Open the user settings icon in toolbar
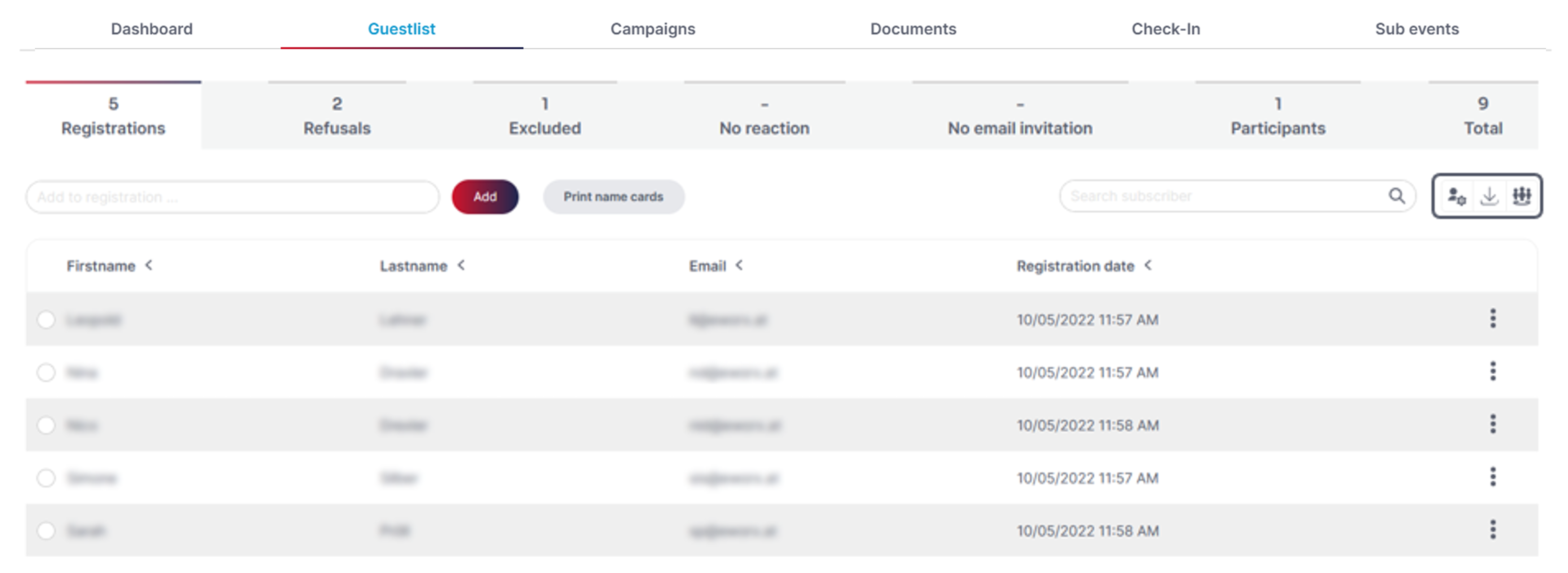 (1456, 197)
